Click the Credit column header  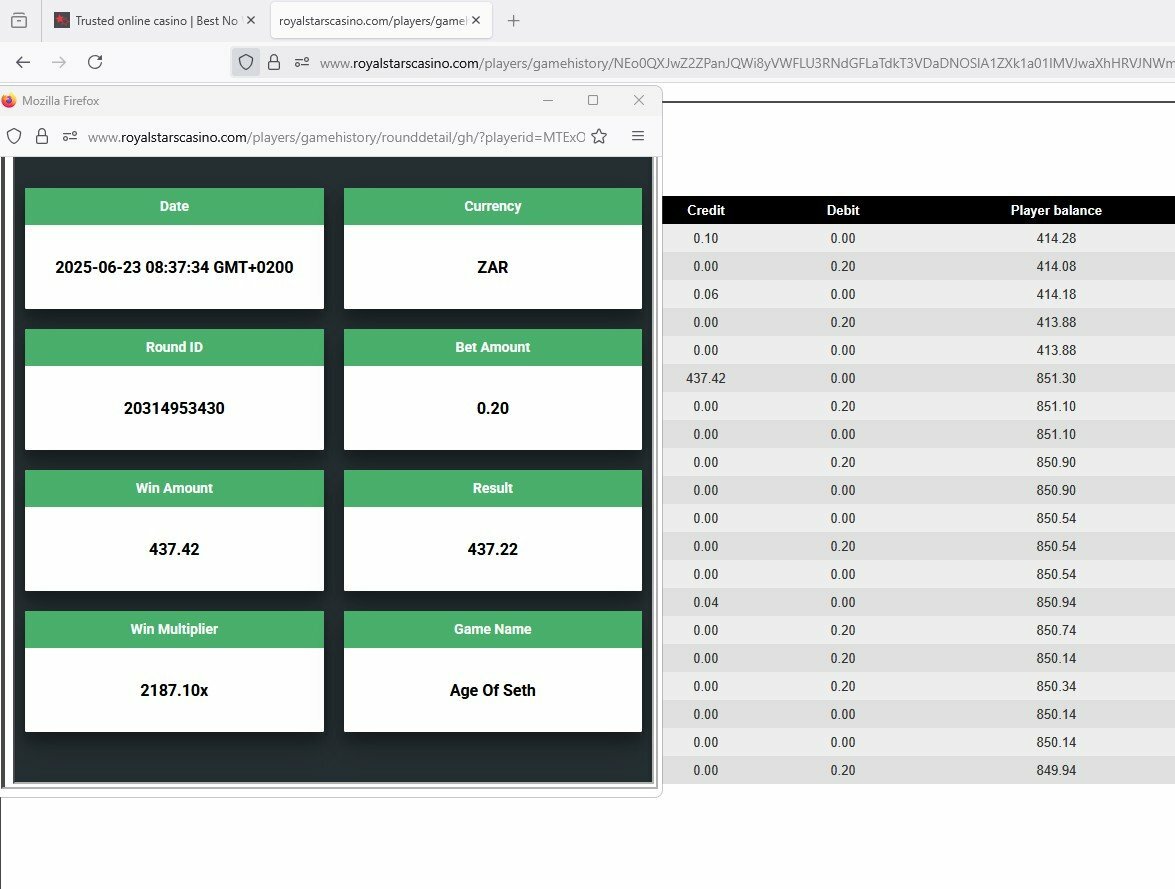tap(706, 210)
